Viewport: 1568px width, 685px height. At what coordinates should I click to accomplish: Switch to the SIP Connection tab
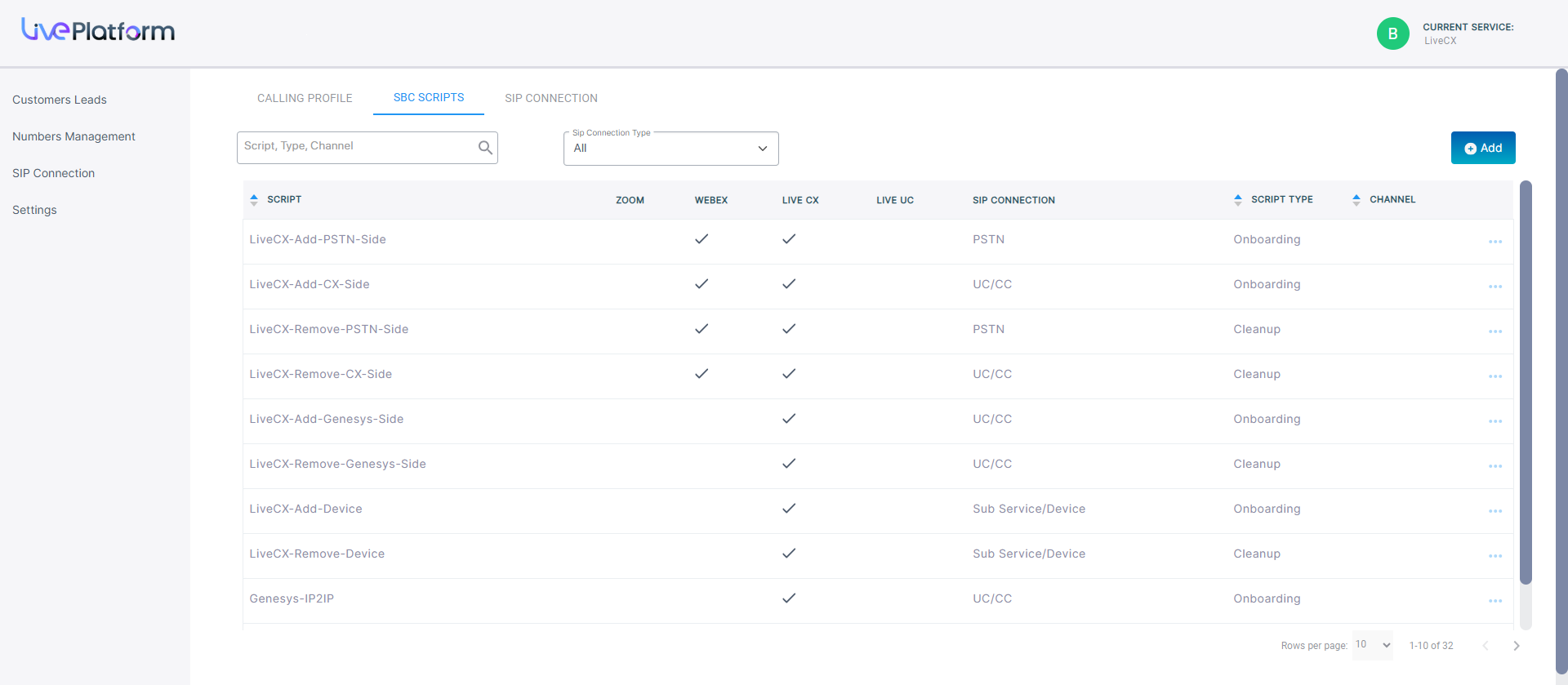(550, 98)
